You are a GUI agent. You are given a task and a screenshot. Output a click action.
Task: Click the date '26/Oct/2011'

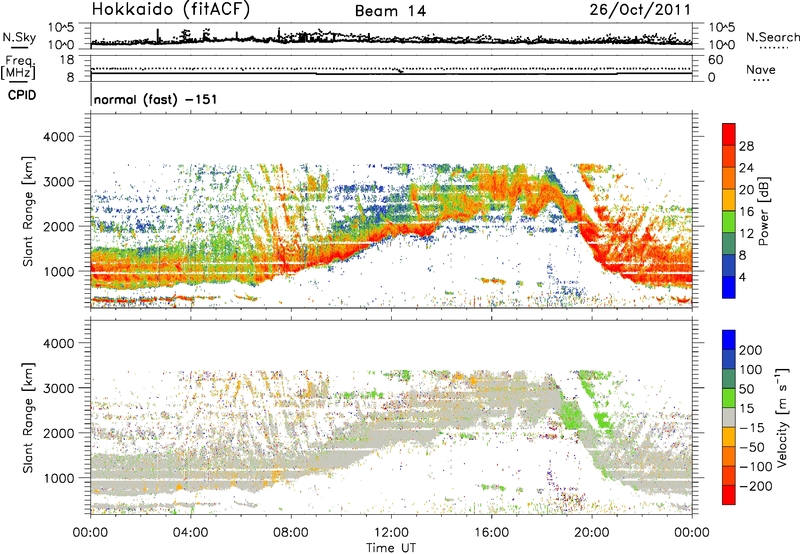click(x=640, y=10)
